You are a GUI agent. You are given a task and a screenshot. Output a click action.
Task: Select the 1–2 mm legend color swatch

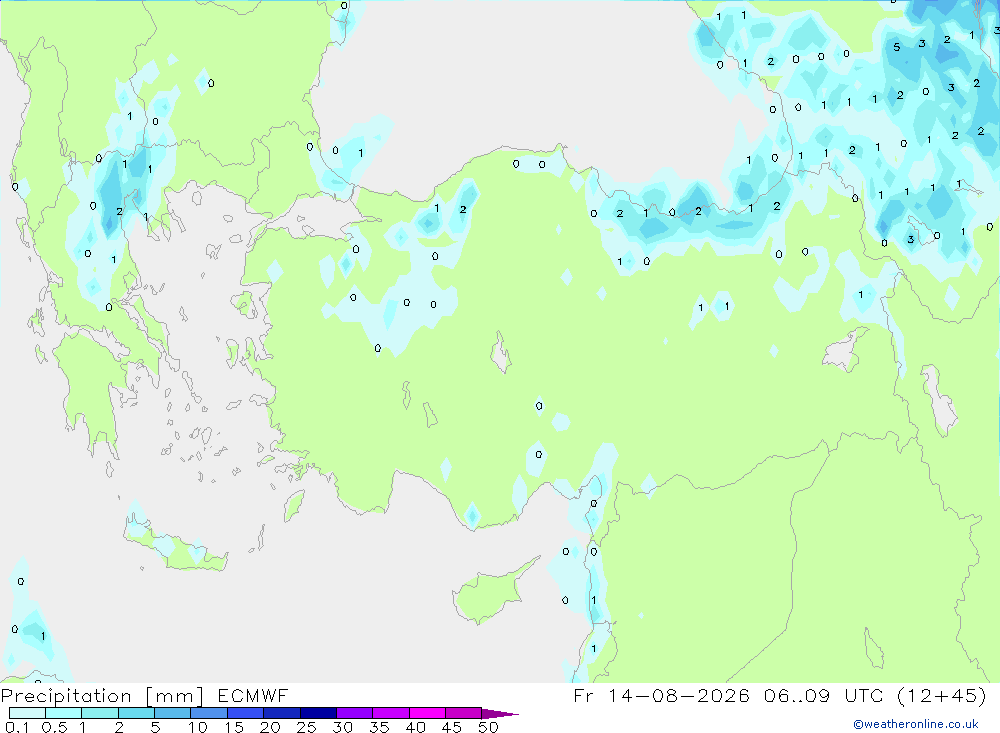pyautogui.click(x=100, y=713)
